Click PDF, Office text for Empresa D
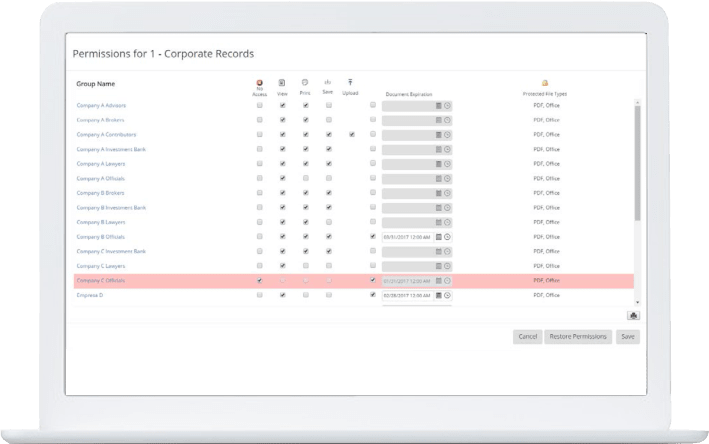This screenshot has width=709, height=444. 546,295
